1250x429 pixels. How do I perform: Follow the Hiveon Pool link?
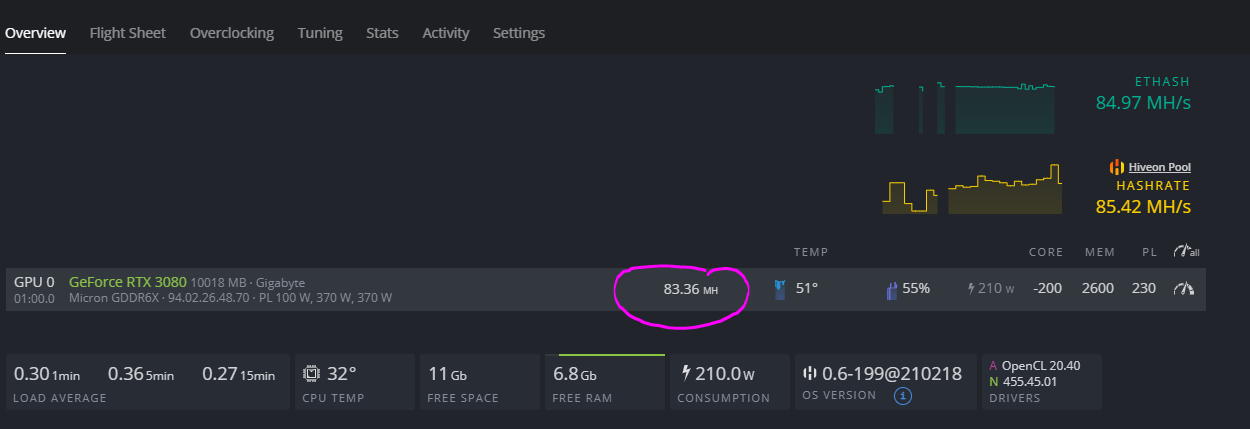click(x=1160, y=167)
